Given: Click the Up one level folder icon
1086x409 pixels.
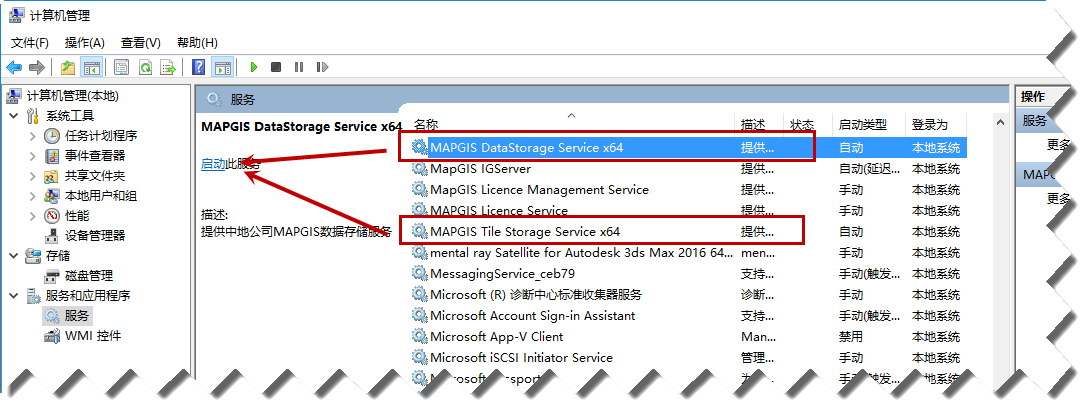Looking at the screenshot, I should pos(68,67).
